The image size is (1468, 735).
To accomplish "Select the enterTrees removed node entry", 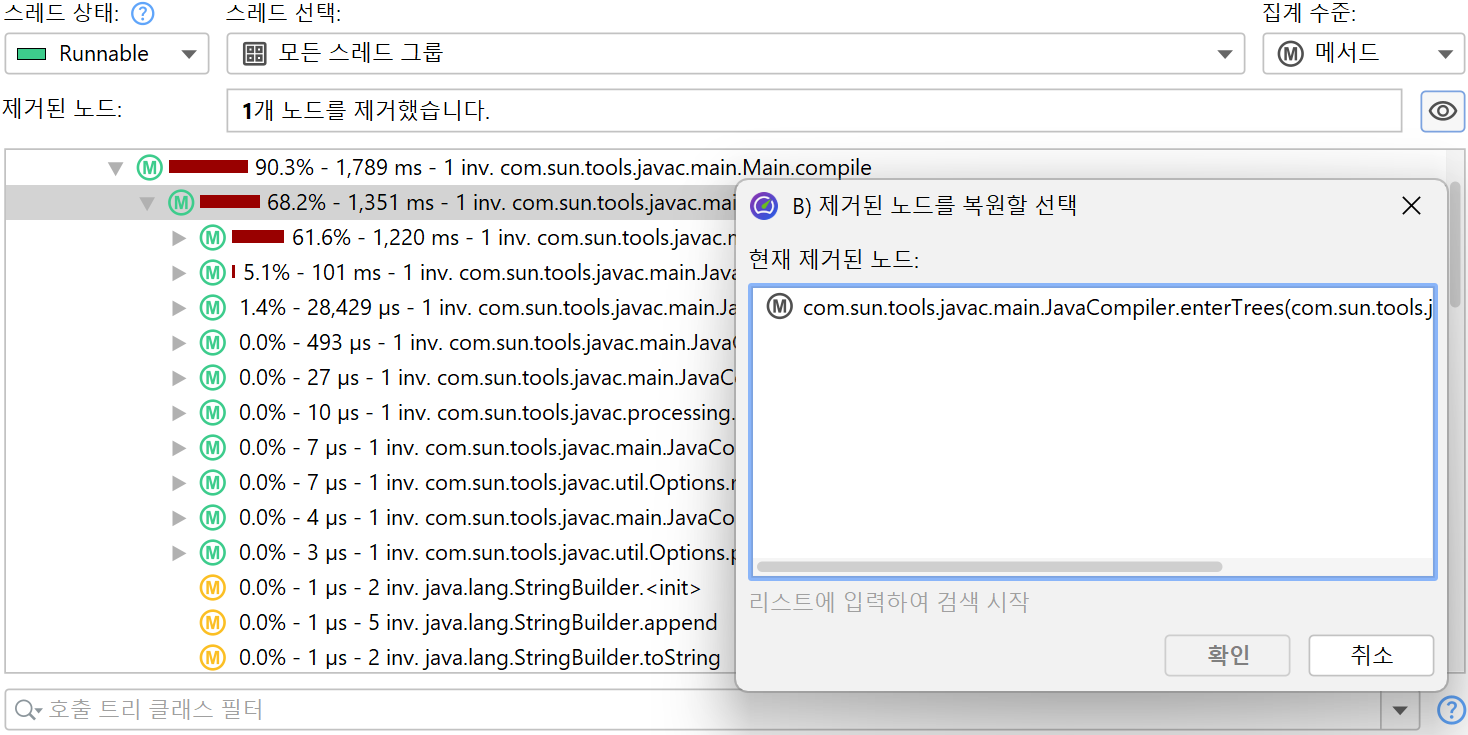I will tap(1100, 308).
